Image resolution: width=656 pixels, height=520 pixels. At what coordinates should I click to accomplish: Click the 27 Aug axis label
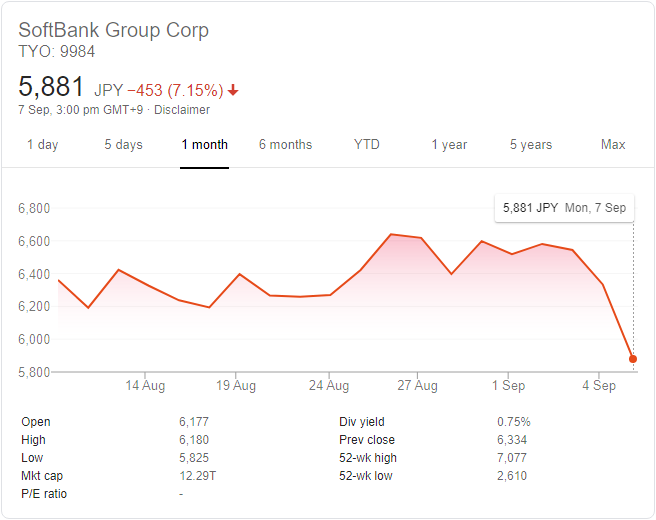pyautogui.click(x=418, y=386)
